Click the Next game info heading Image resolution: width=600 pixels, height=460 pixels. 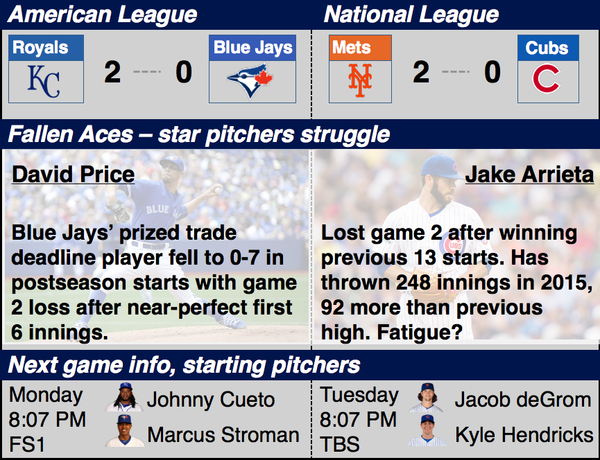pyautogui.click(x=184, y=365)
